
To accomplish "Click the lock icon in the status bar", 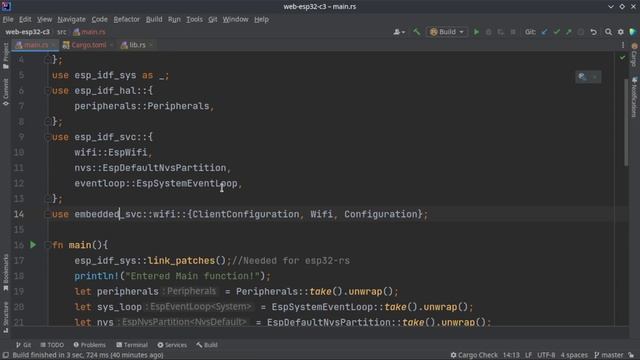I will tap(631, 355).
